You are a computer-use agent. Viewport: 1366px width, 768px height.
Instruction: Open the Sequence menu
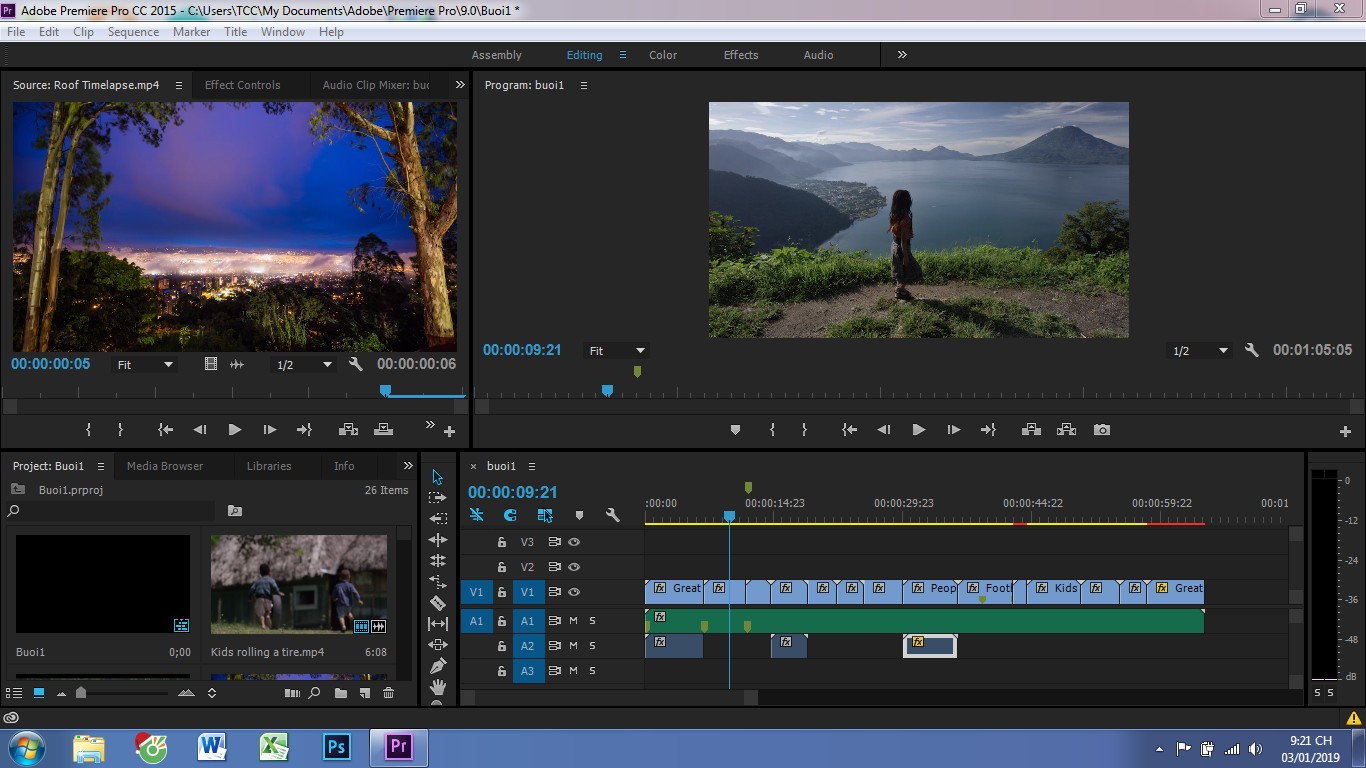click(133, 32)
